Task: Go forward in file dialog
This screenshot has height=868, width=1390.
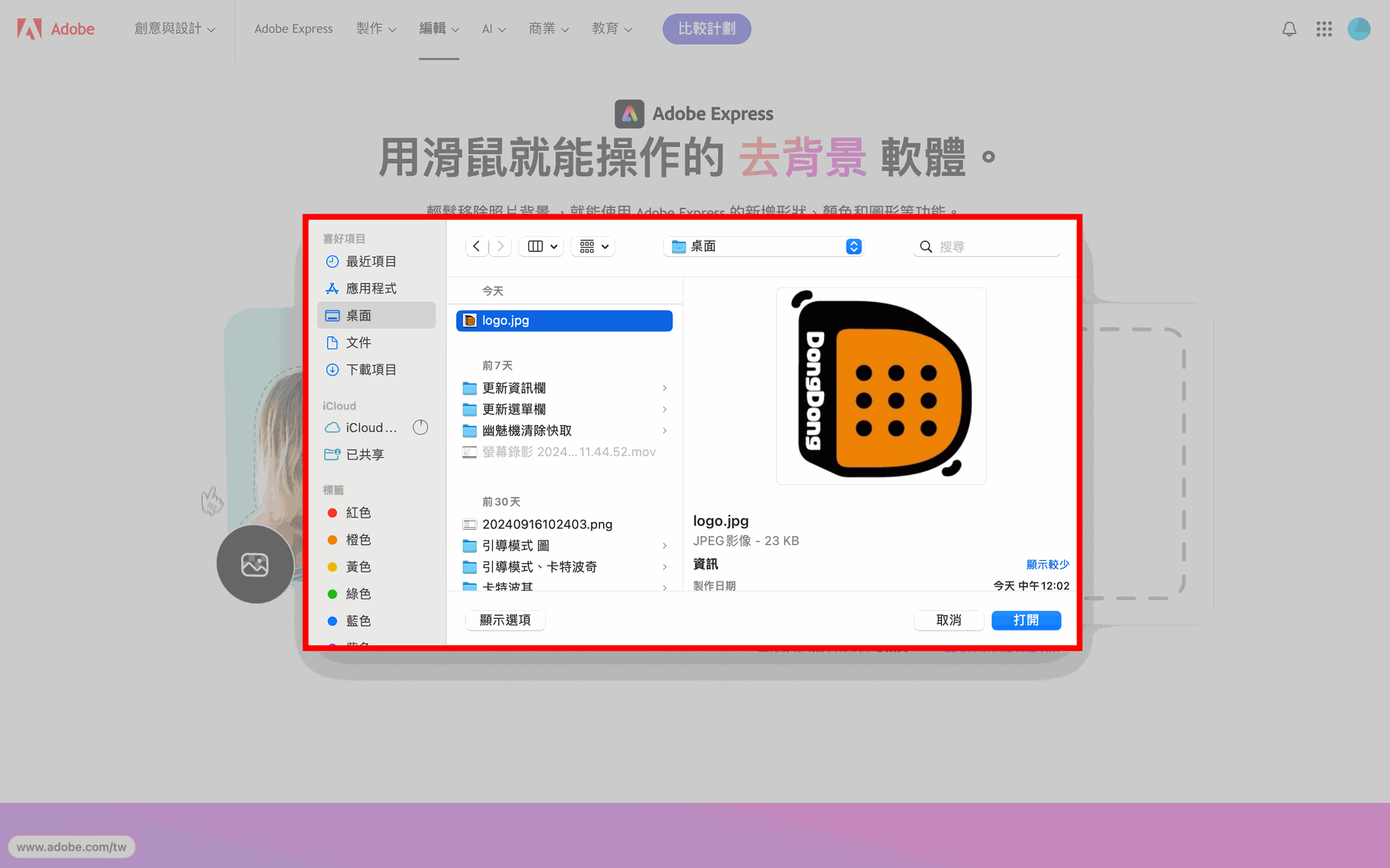Action: coord(500,246)
